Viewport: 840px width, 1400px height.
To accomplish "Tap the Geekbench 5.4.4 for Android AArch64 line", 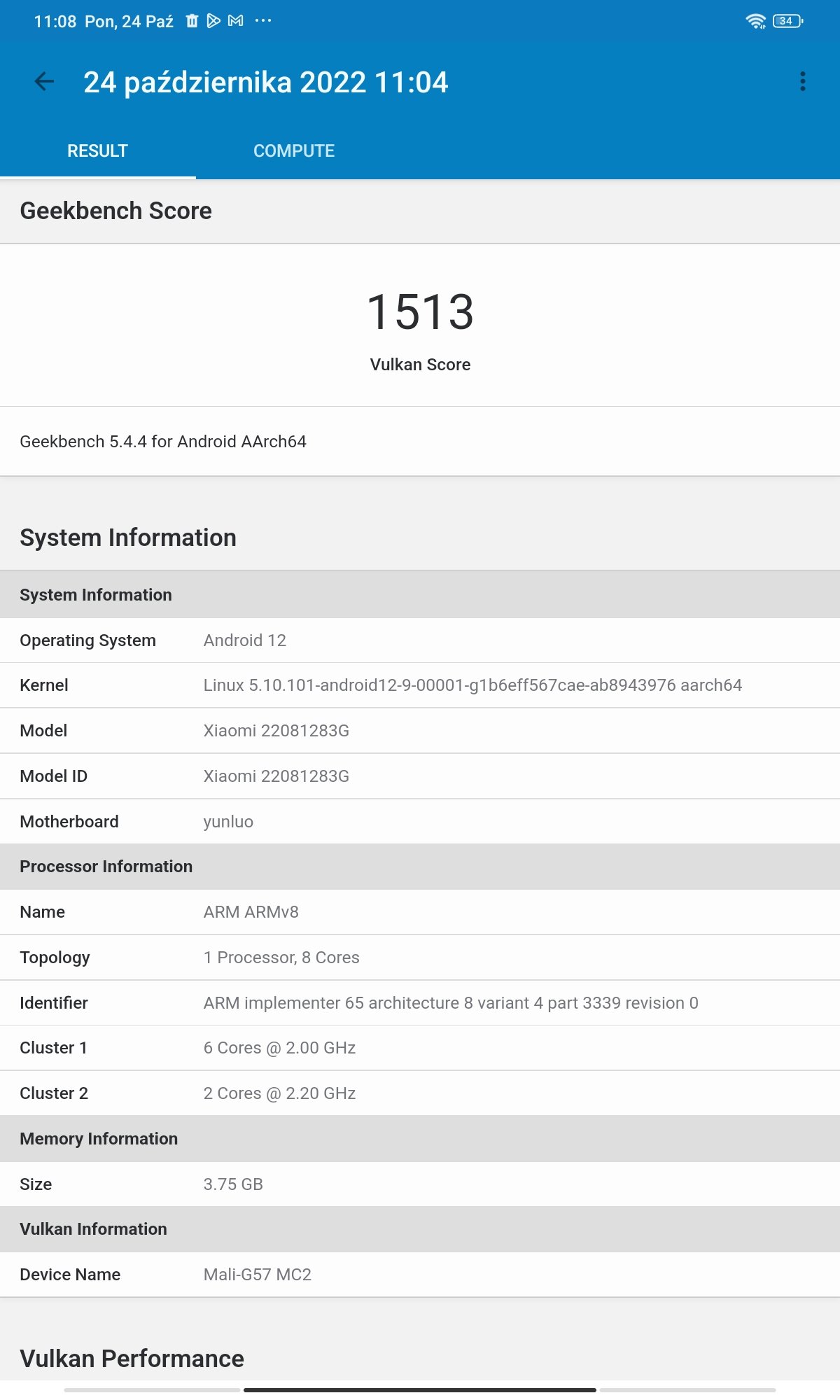I will click(x=163, y=442).
